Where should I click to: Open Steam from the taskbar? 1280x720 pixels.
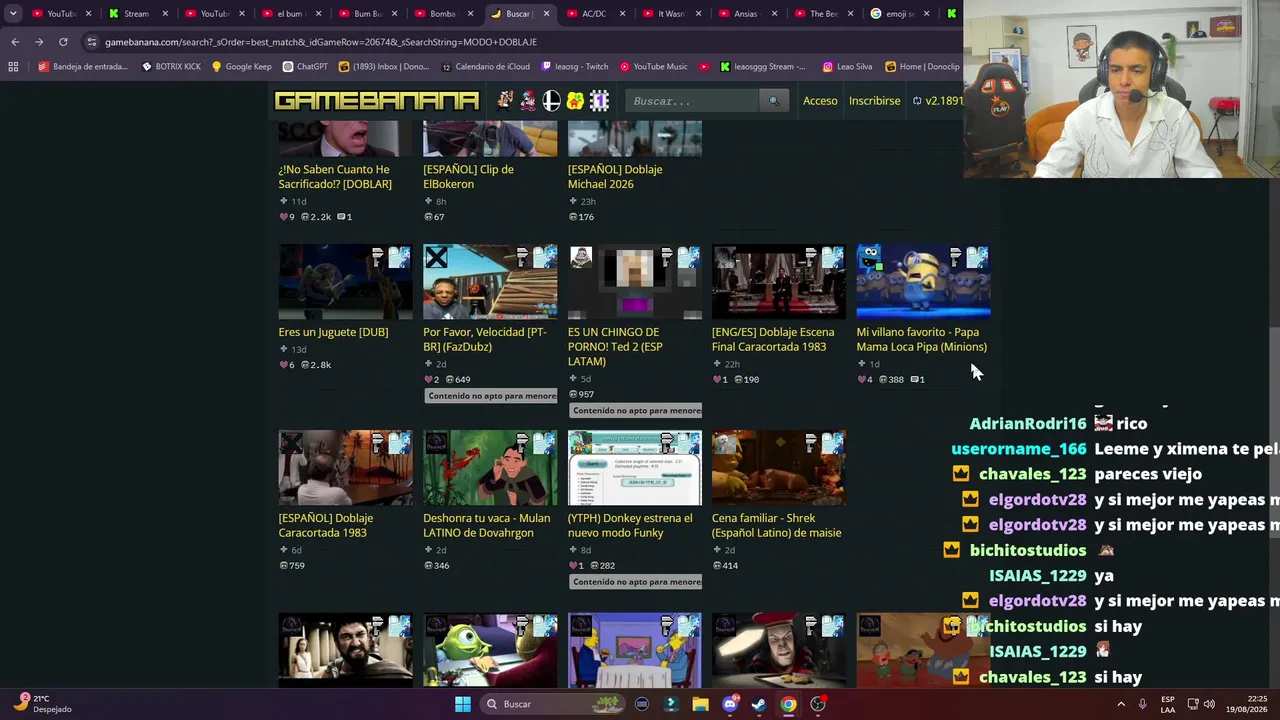coord(759,704)
